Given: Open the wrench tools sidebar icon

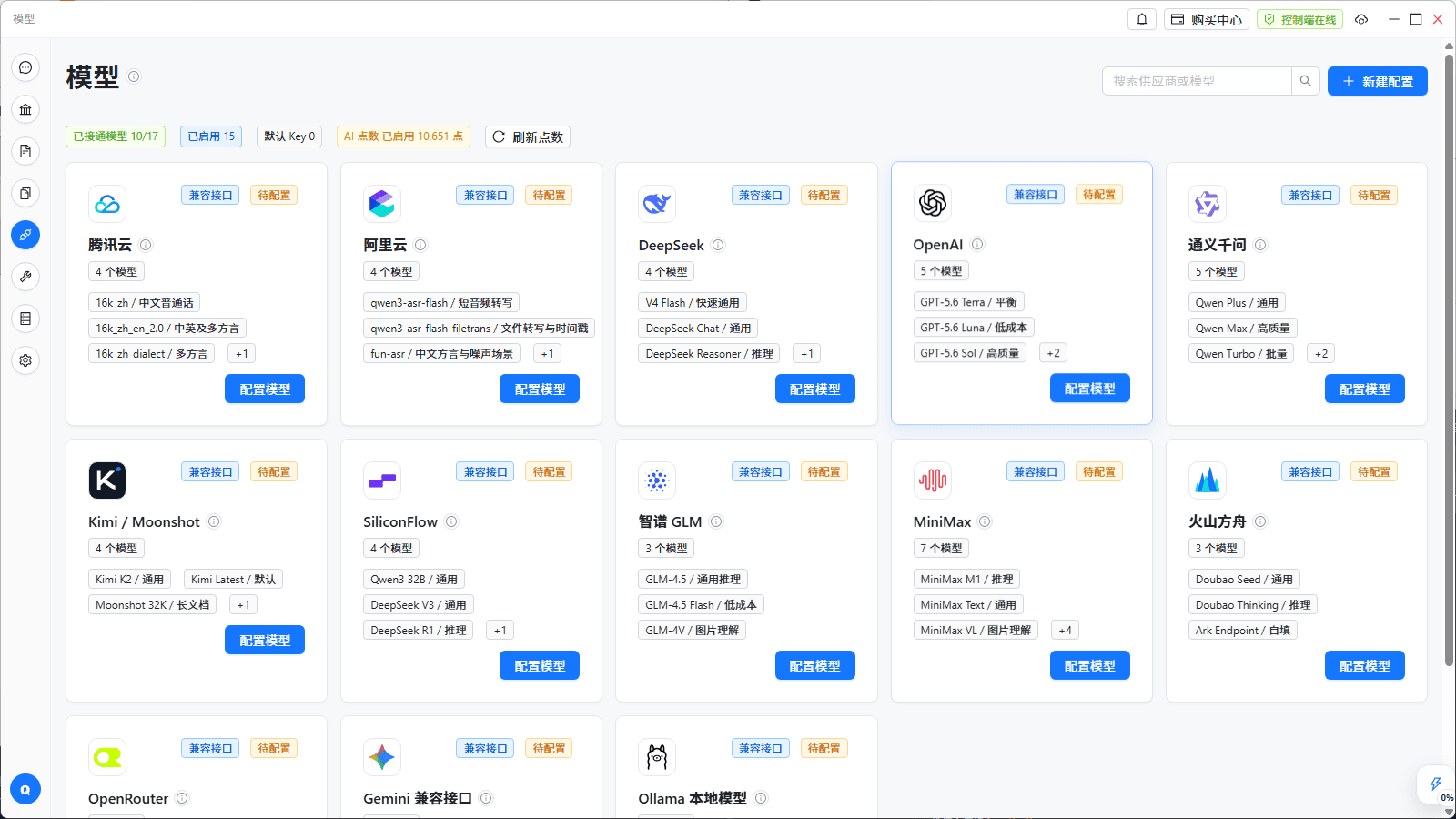Looking at the screenshot, I should 25,277.
